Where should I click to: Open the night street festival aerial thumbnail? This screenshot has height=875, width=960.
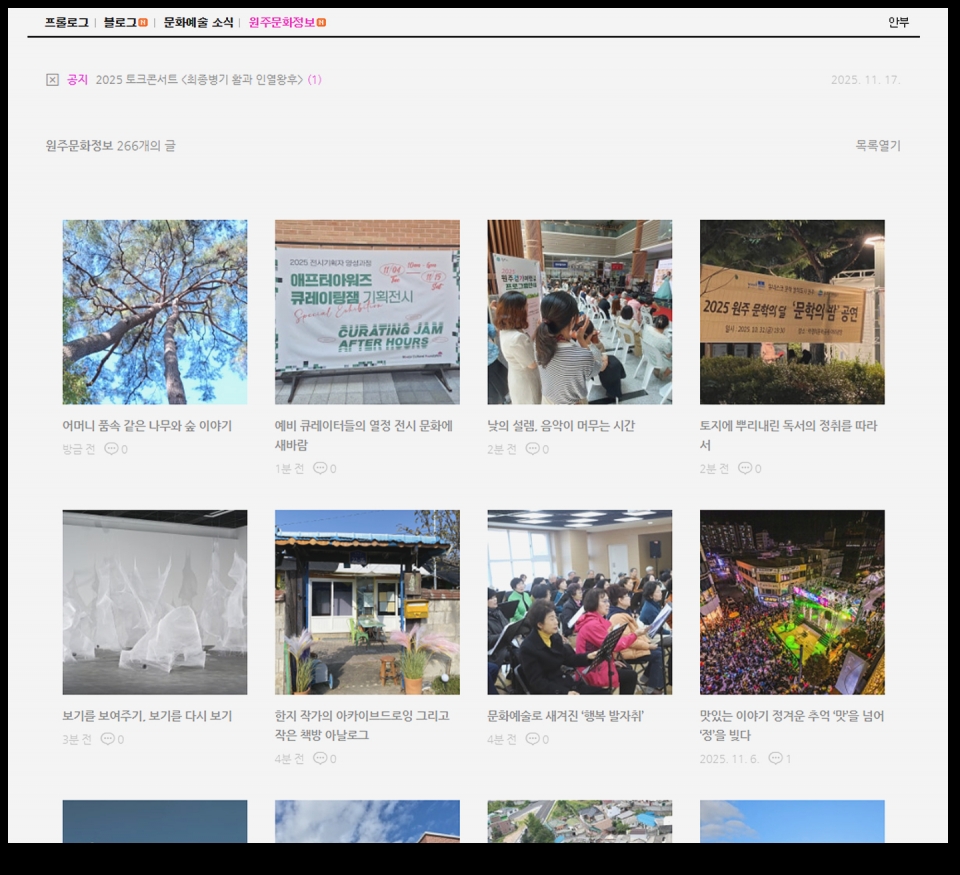[792, 602]
